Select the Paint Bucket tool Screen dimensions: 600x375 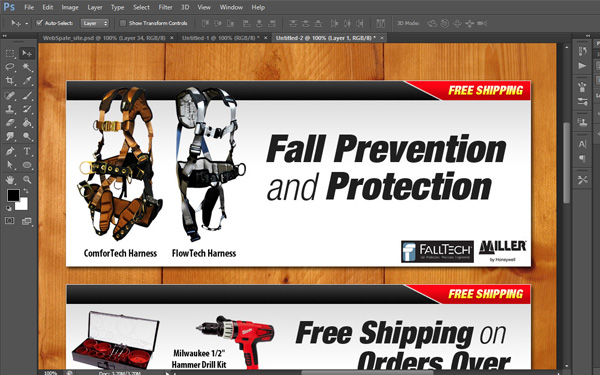(27, 123)
